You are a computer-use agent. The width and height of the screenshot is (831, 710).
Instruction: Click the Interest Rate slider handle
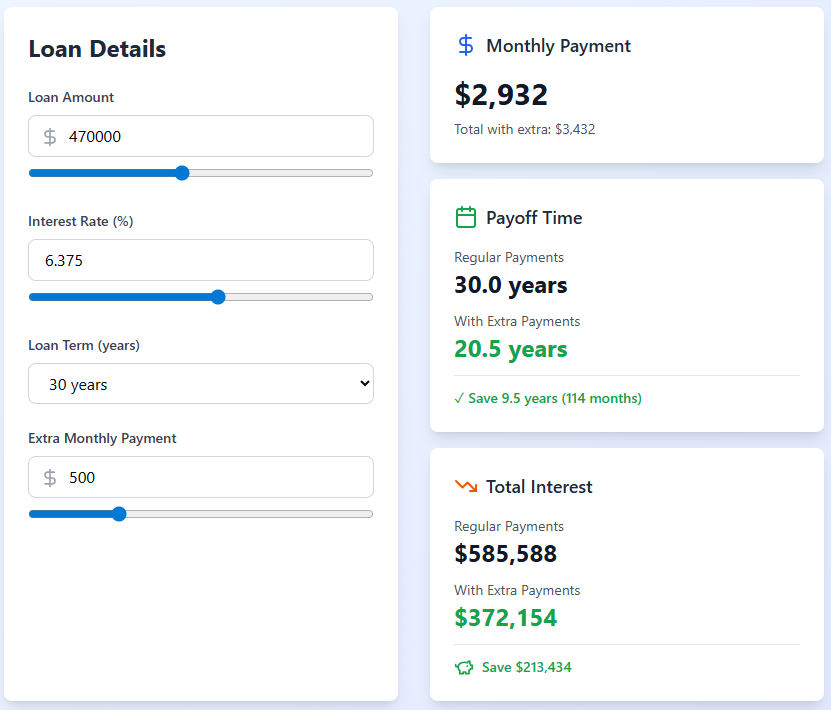click(217, 297)
